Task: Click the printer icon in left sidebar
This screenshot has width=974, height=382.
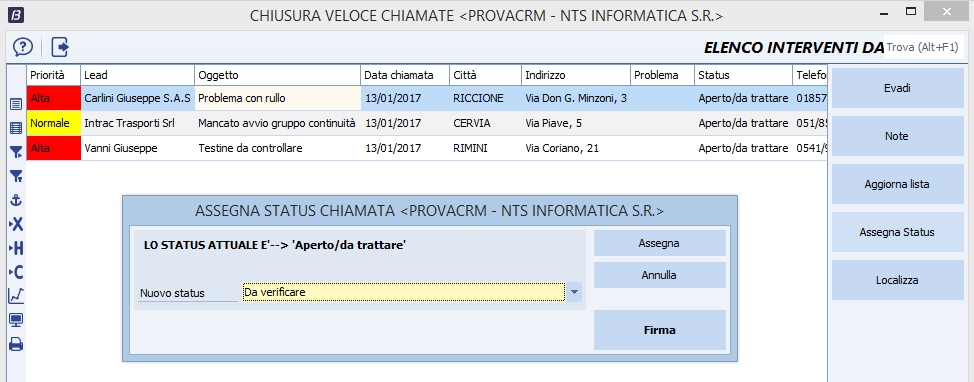Action: 16,344
